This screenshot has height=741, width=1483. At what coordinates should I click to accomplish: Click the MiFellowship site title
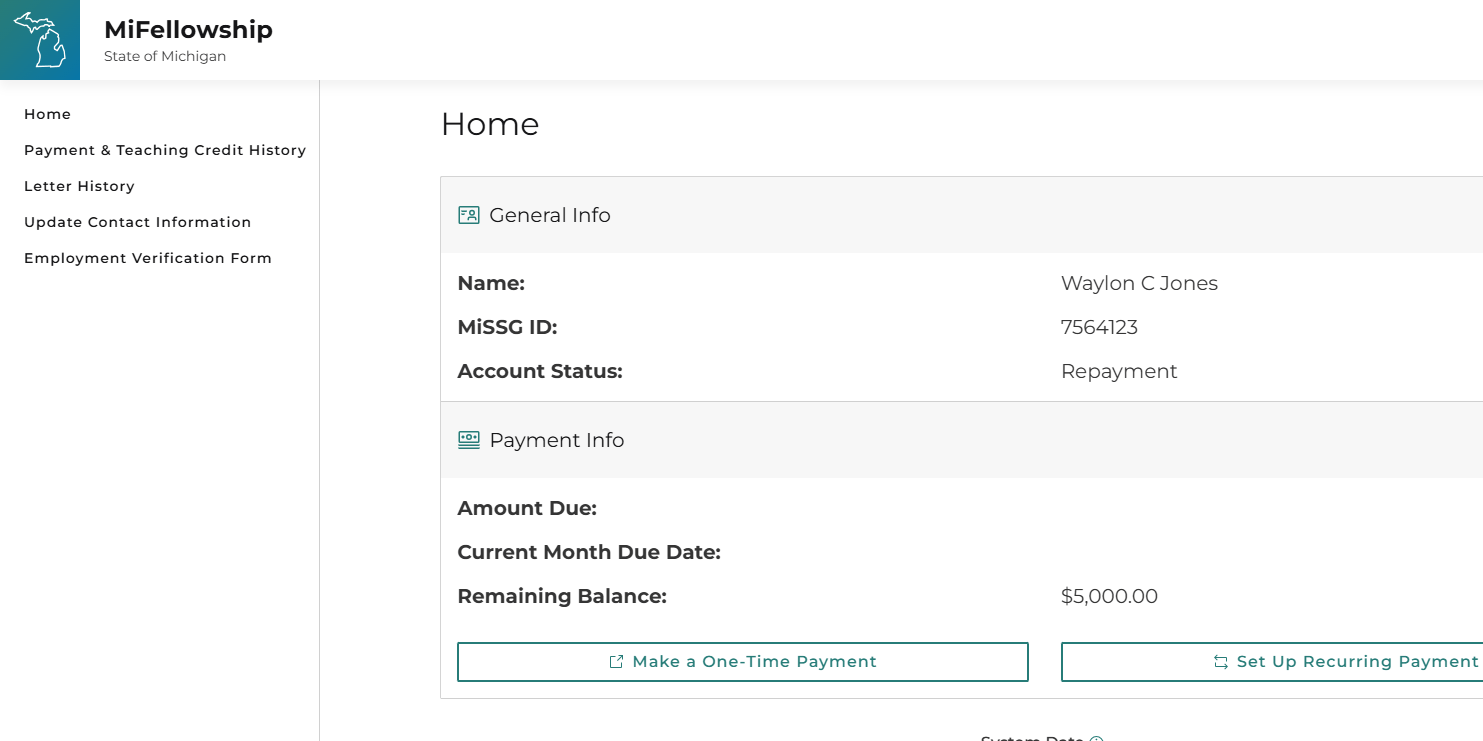pyautogui.click(x=188, y=30)
